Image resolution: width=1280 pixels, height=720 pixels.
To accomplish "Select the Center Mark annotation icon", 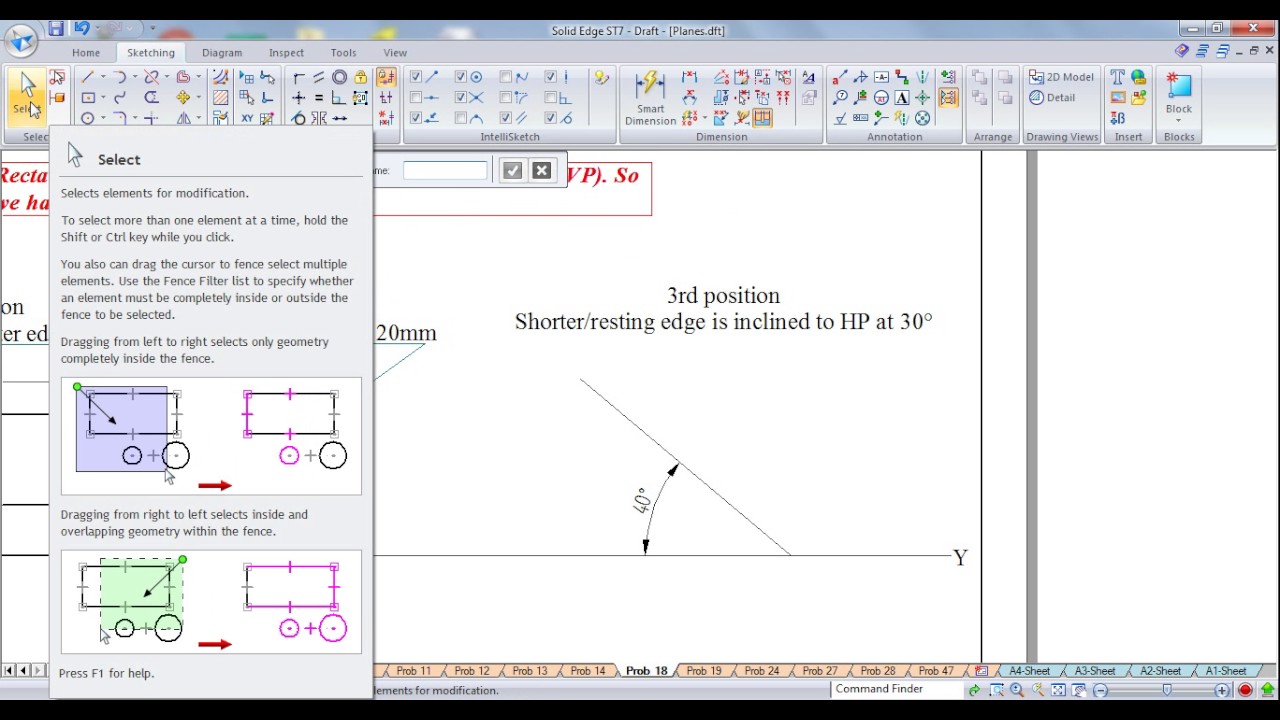I will tap(922, 97).
